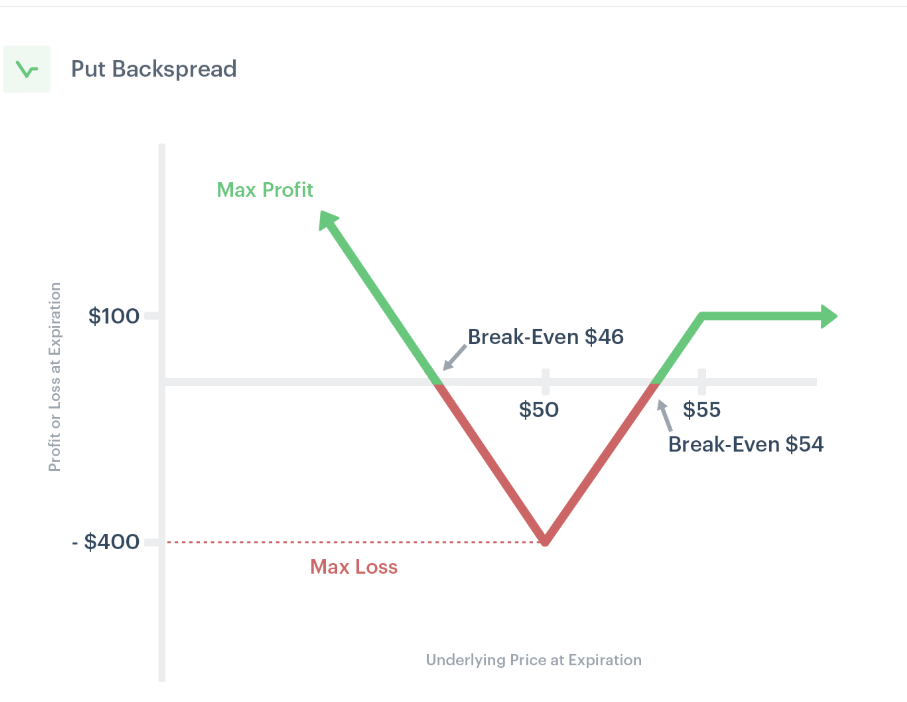Click the red dotted max loss line
The image size is (907, 702).
(354, 542)
